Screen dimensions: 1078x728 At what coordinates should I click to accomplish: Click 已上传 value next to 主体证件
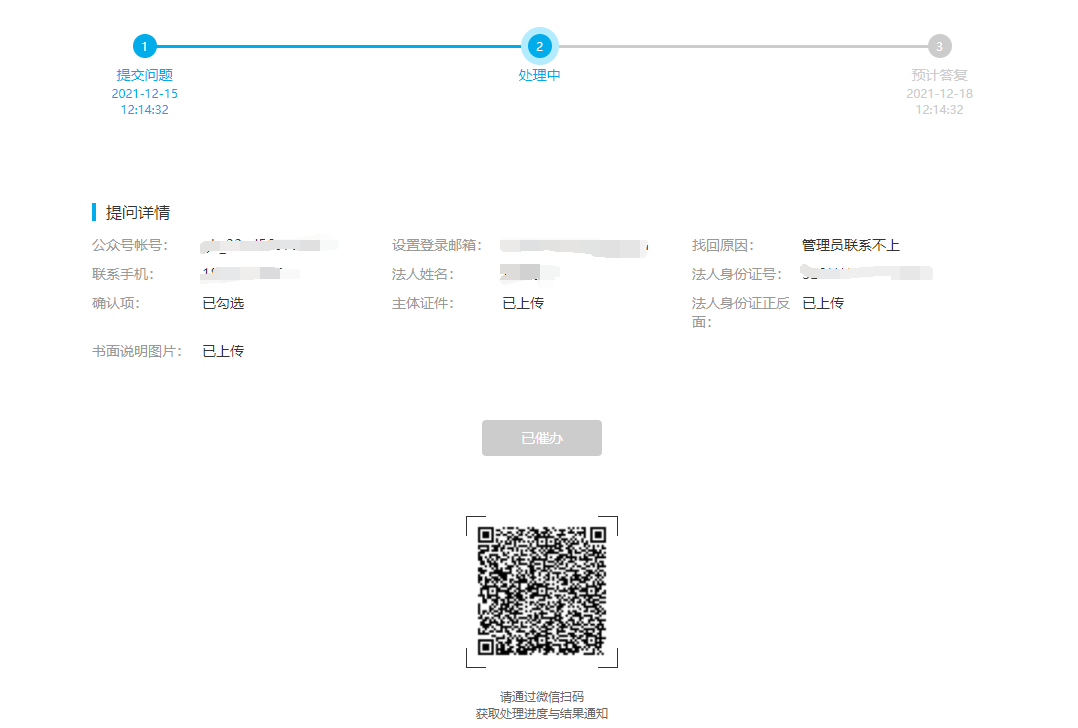click(x=523, y=303)
